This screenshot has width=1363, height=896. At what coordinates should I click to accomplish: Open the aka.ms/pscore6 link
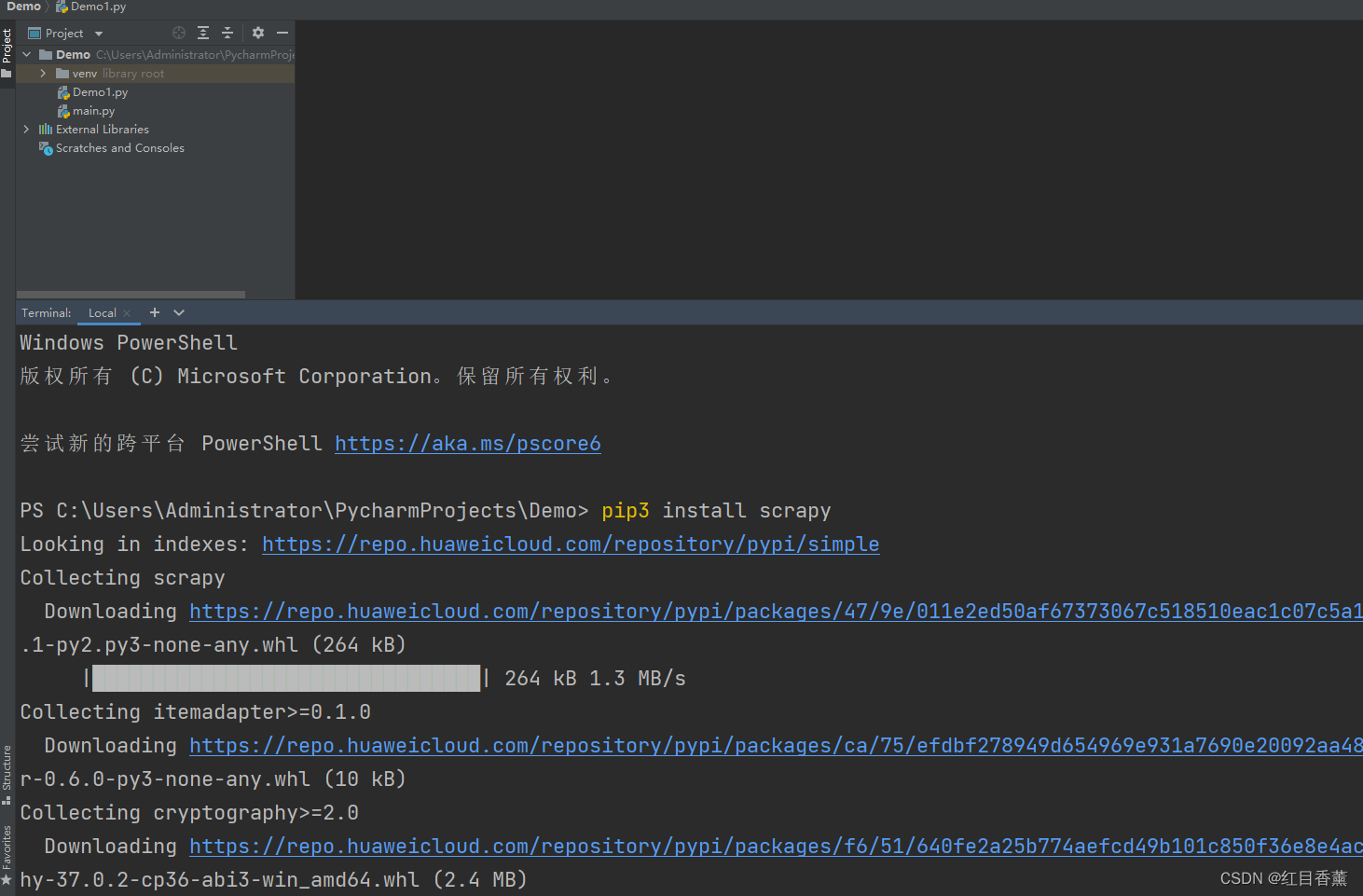(467, 443)
